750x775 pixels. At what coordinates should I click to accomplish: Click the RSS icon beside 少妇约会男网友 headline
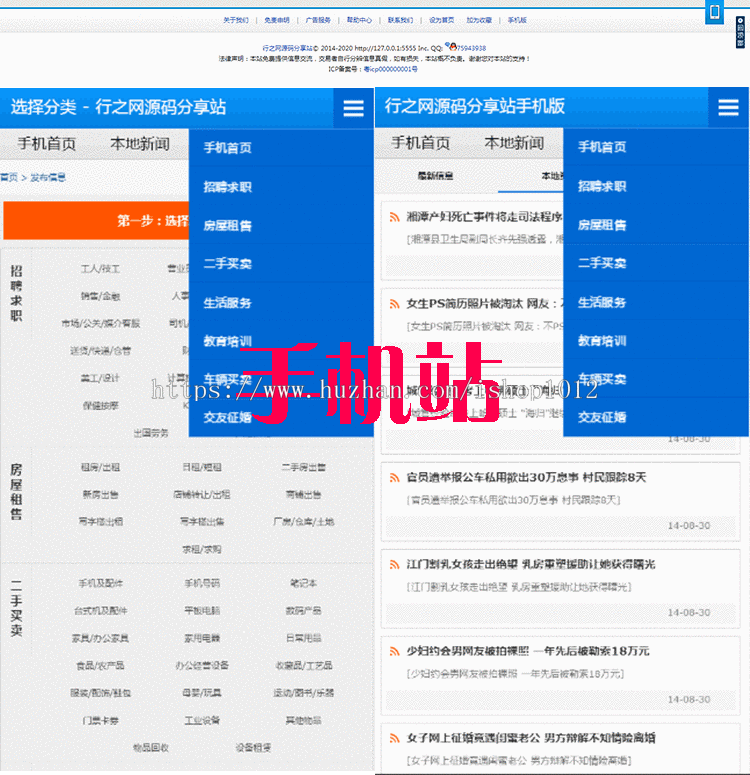(x=394, y=651)
